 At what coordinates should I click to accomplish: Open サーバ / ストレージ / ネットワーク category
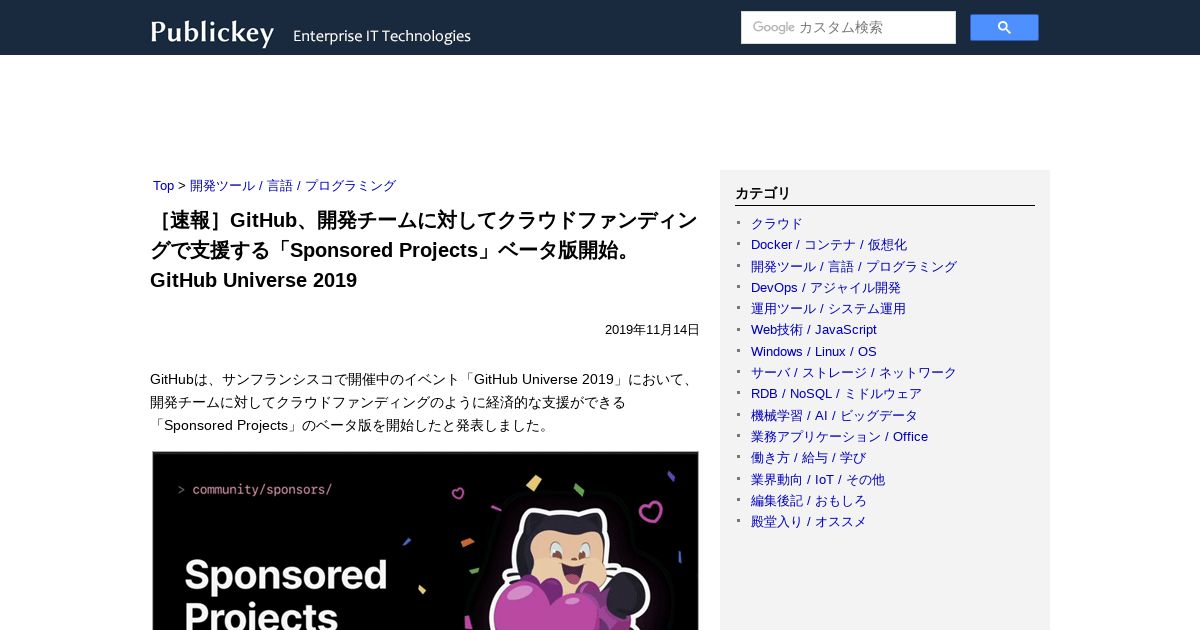854,373
